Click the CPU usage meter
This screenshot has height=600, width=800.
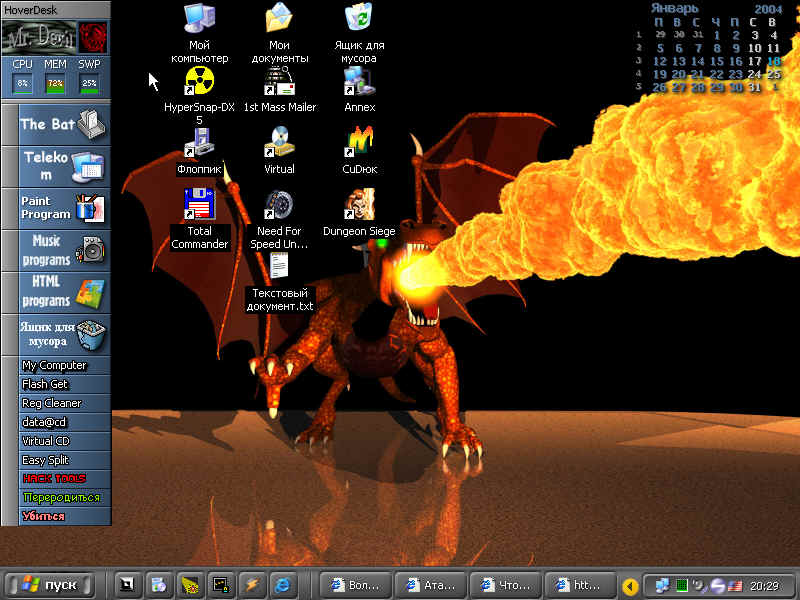[22, 84]
